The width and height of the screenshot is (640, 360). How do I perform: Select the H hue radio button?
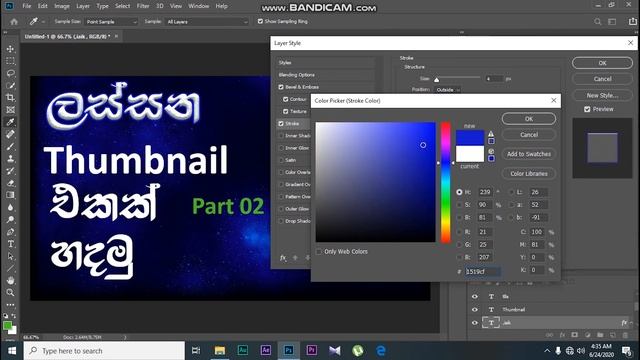pyautogui.click(x=459, y=192)
